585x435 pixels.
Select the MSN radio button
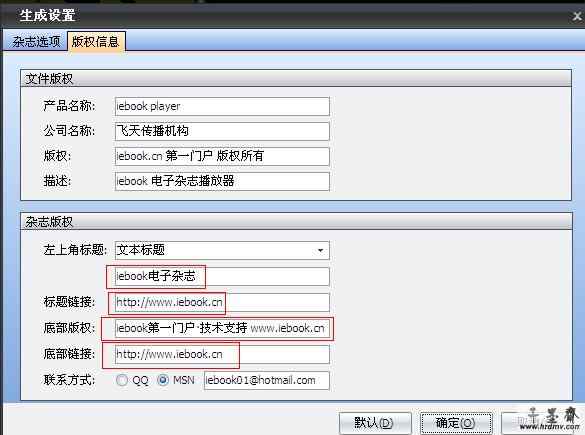point(163,380)
